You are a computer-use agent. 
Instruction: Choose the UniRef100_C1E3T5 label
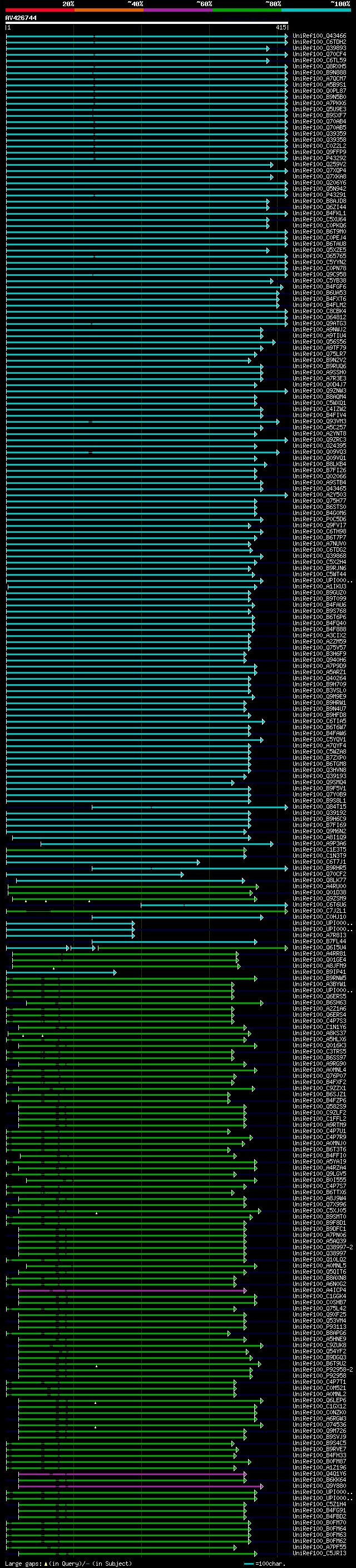click(319, 850)
